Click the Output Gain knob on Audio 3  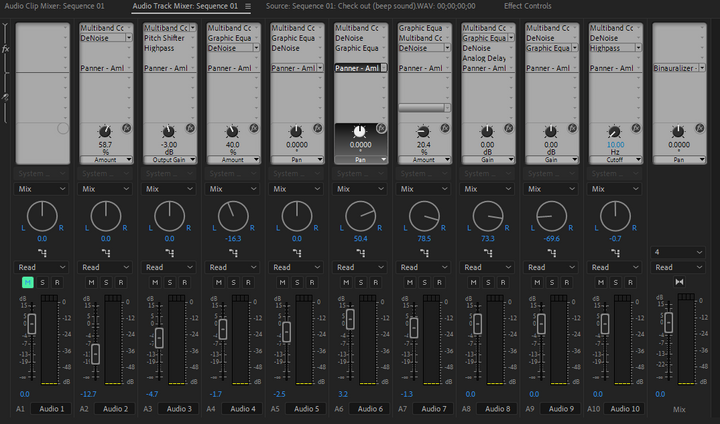169,132
